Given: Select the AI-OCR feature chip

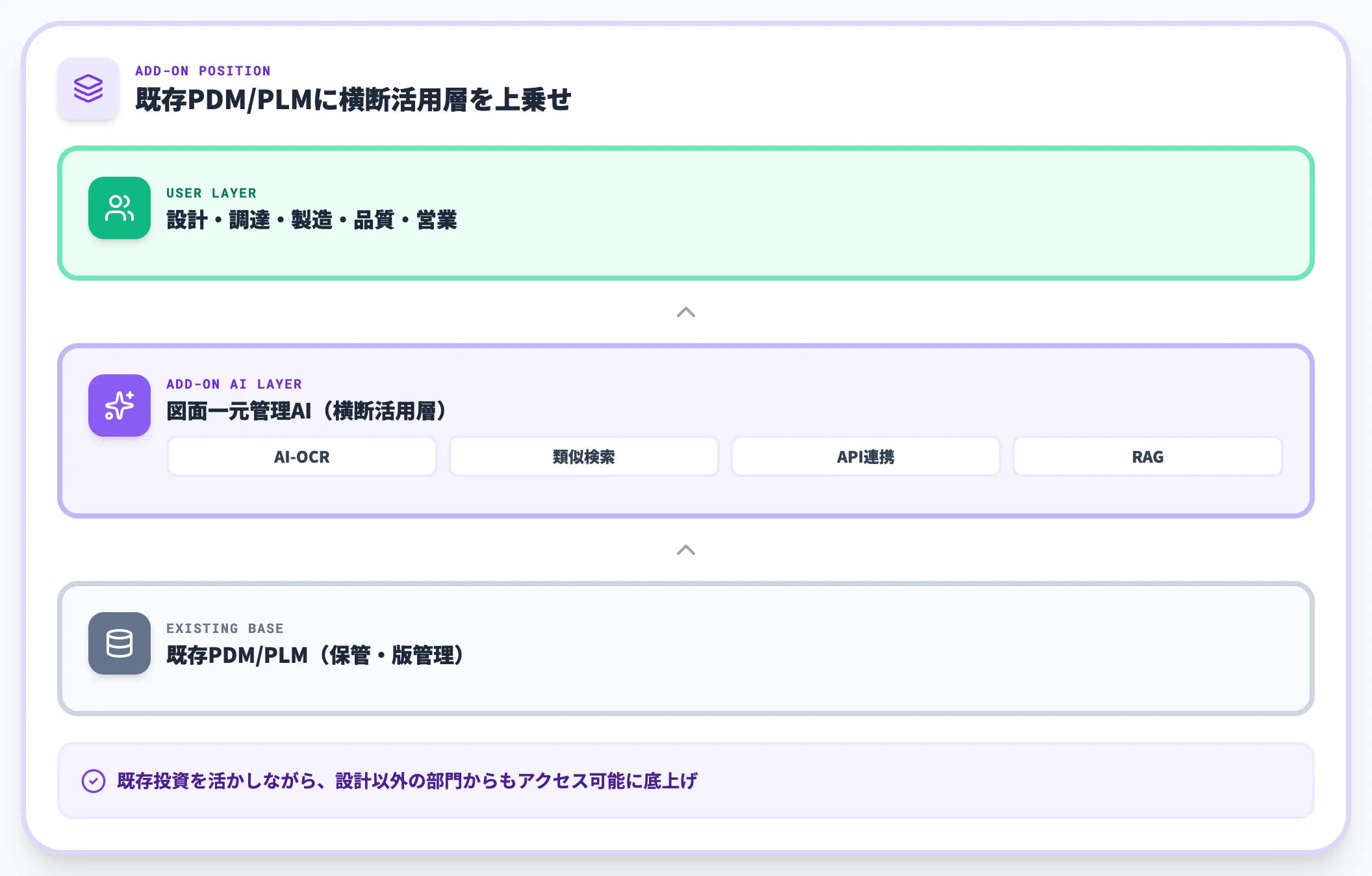Looking at the screenshot, I should pos(301,456).
